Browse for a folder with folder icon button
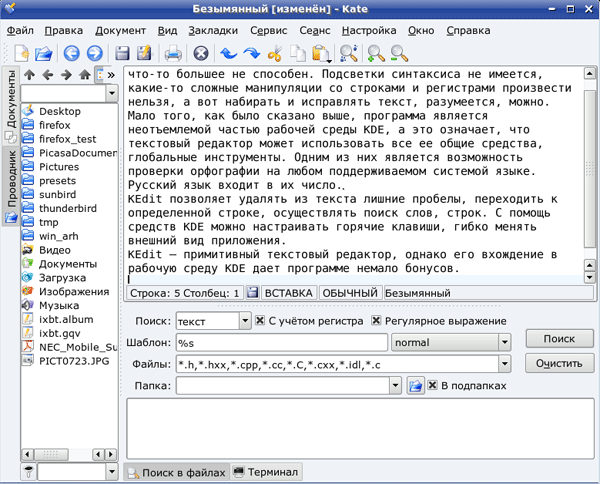The height and width of the screenshot is (484, 600). [x=415, y=385]
